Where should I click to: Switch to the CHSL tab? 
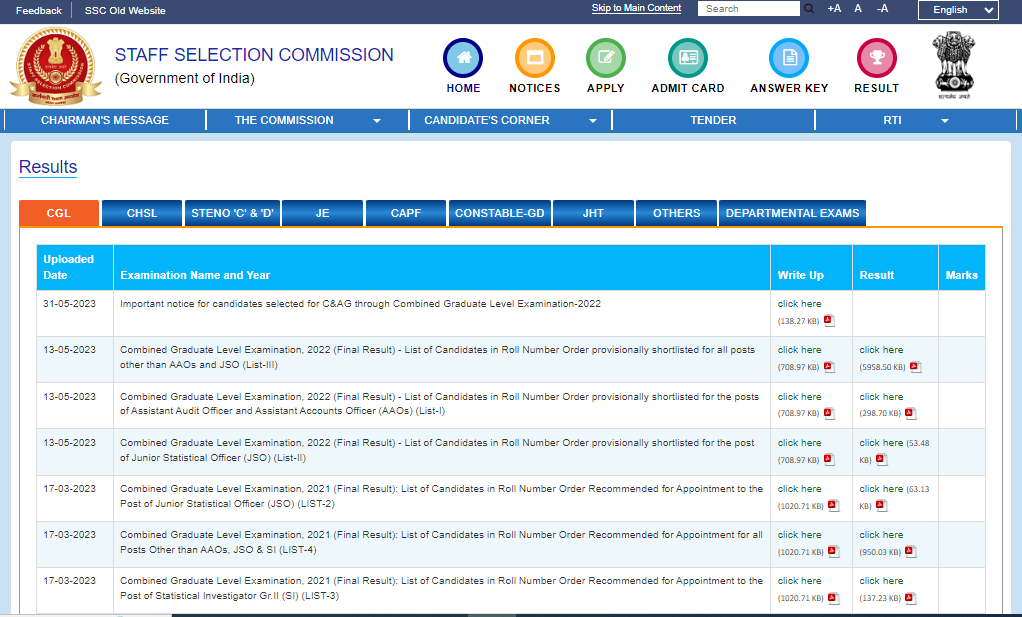click(142, 213)
